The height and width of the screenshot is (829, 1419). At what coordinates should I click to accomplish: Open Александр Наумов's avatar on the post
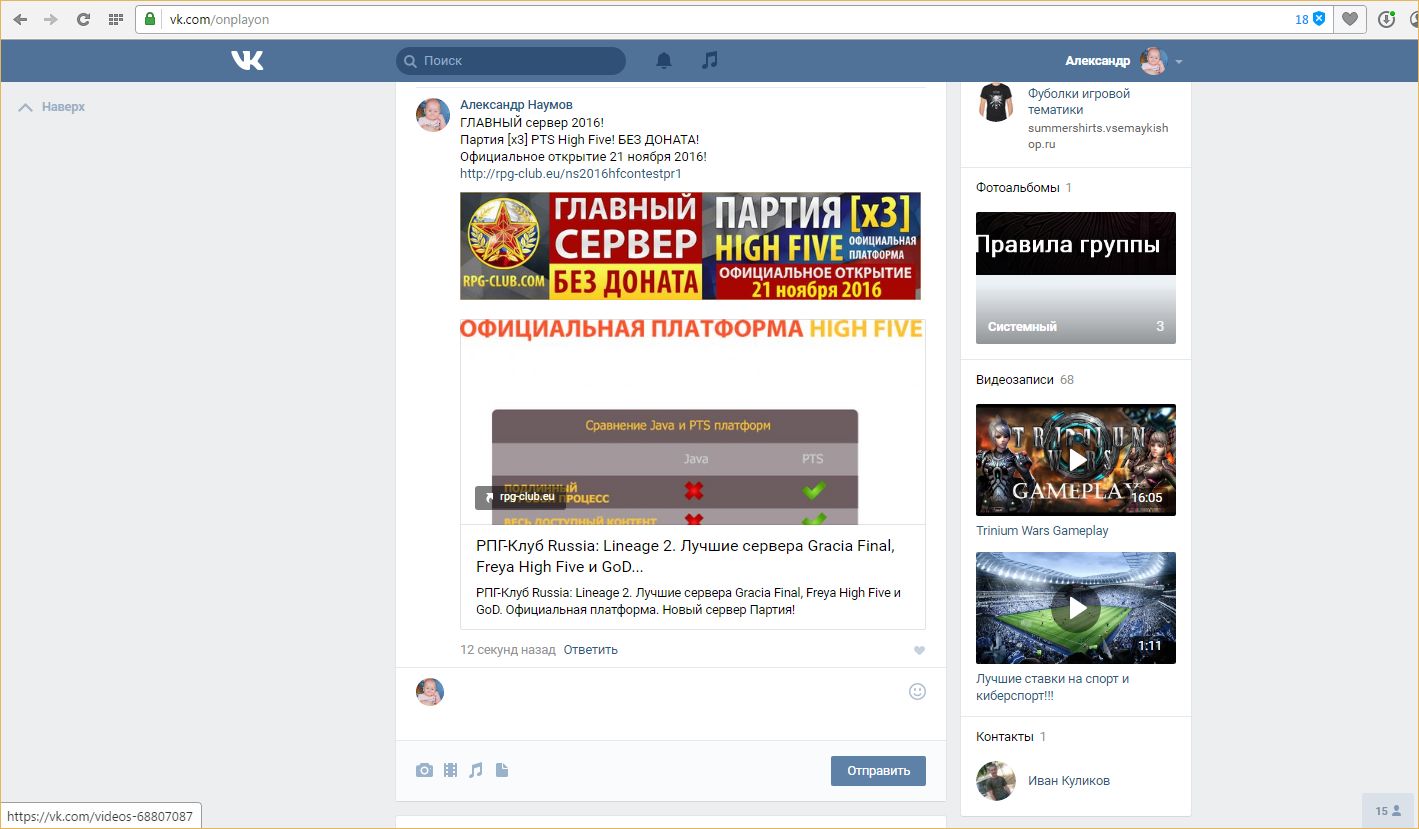(432, 115)
